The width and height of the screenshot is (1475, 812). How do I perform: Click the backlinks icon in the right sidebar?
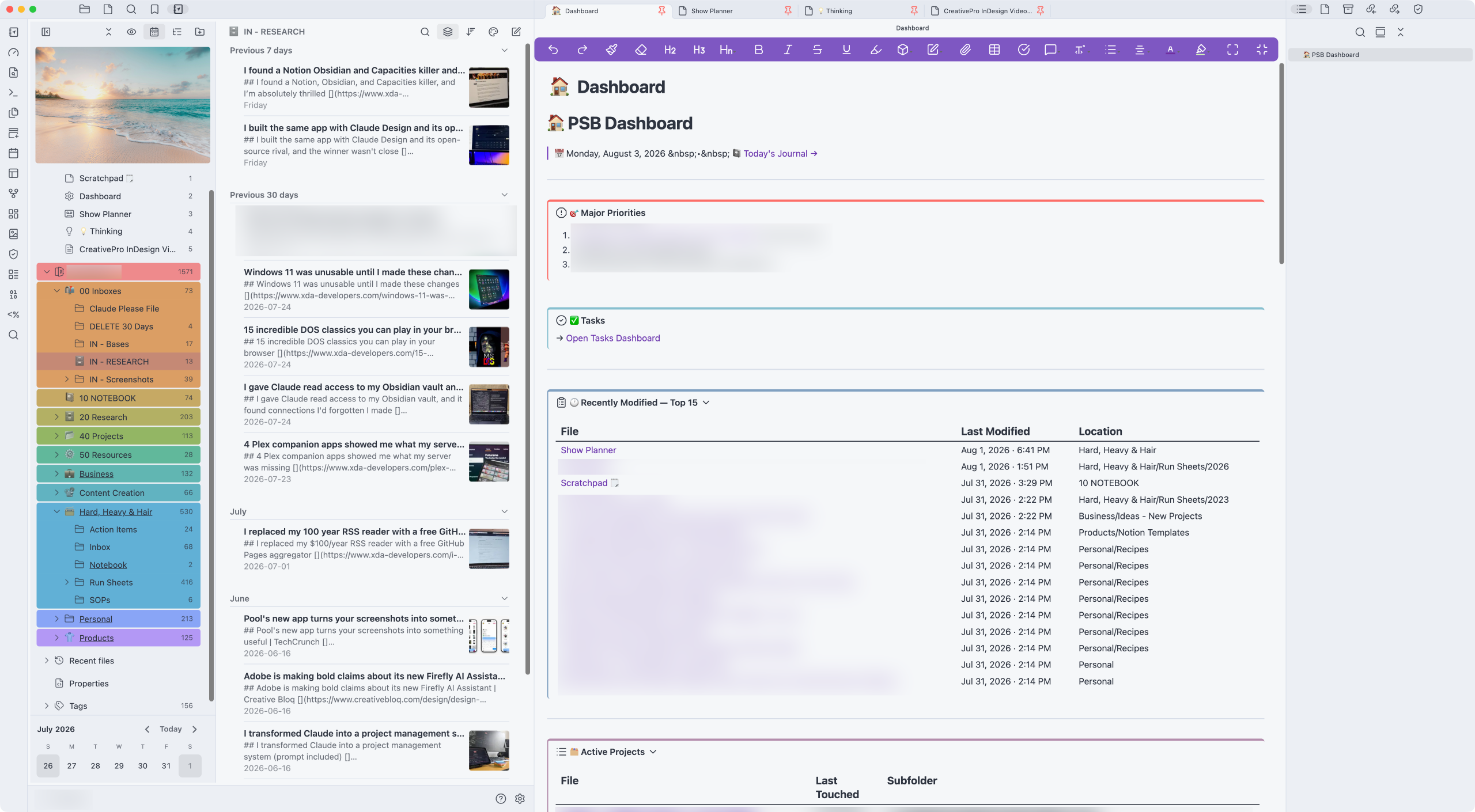(x=1371, y=9)
